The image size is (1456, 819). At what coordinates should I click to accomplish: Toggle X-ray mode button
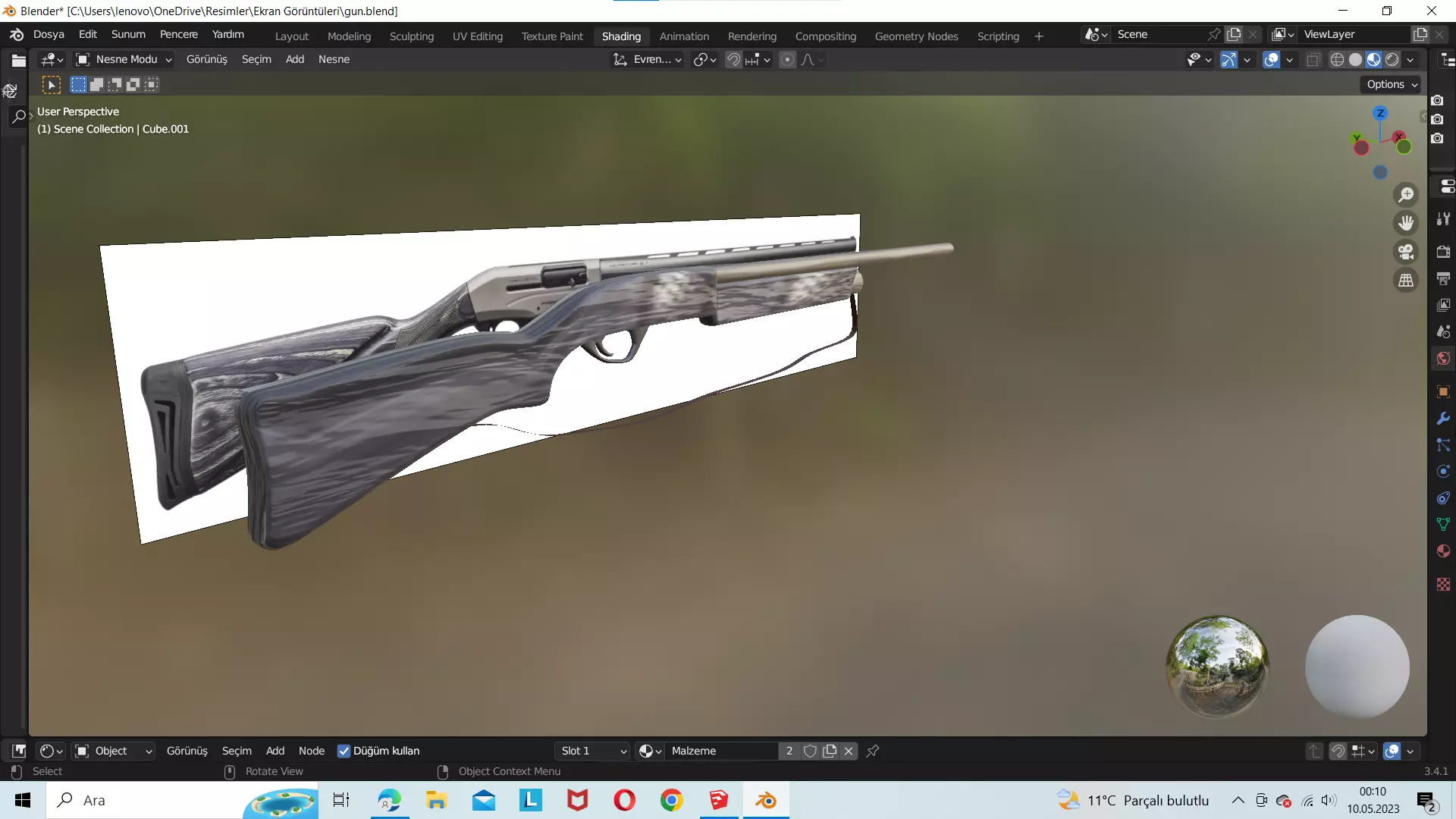click(1313, 60)
